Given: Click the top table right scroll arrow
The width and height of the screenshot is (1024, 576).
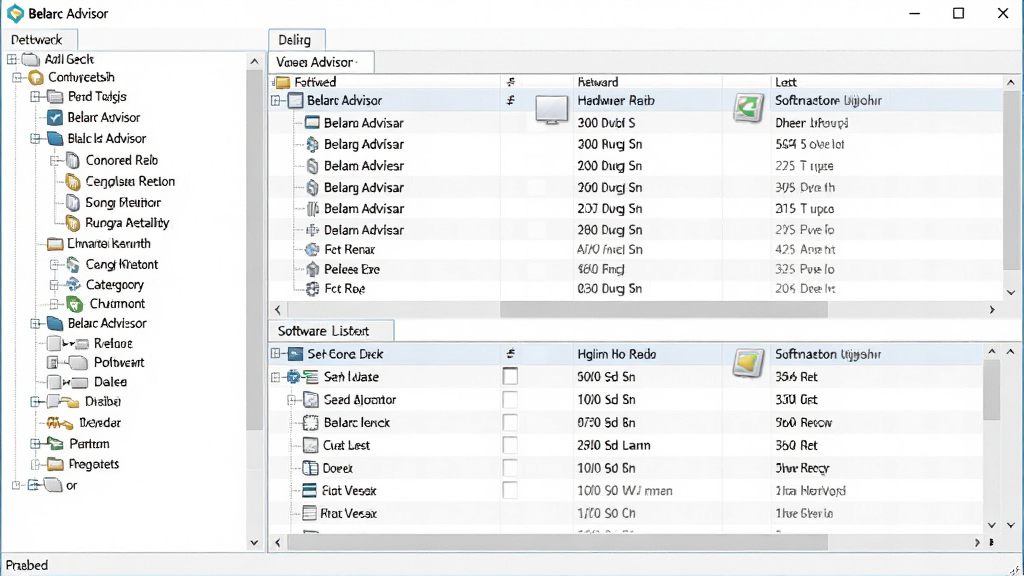Looking at the screenshot, I should pos(992,310).
